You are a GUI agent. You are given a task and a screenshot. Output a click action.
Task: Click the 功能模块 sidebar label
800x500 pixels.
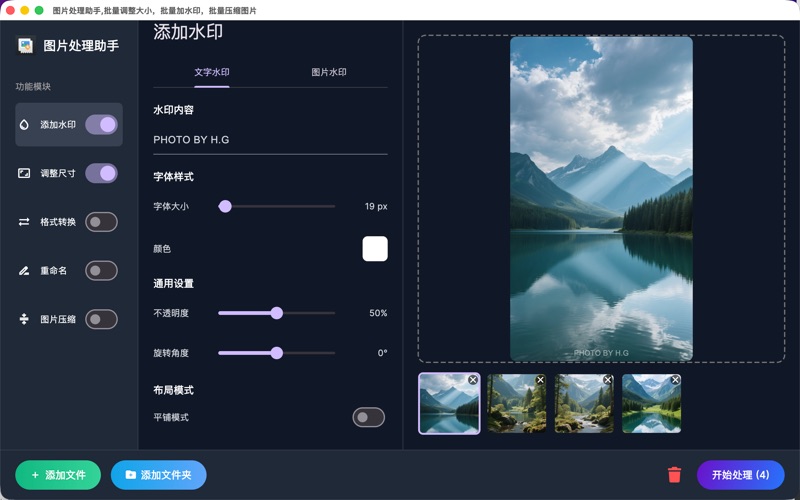click(x=33, y=87)
